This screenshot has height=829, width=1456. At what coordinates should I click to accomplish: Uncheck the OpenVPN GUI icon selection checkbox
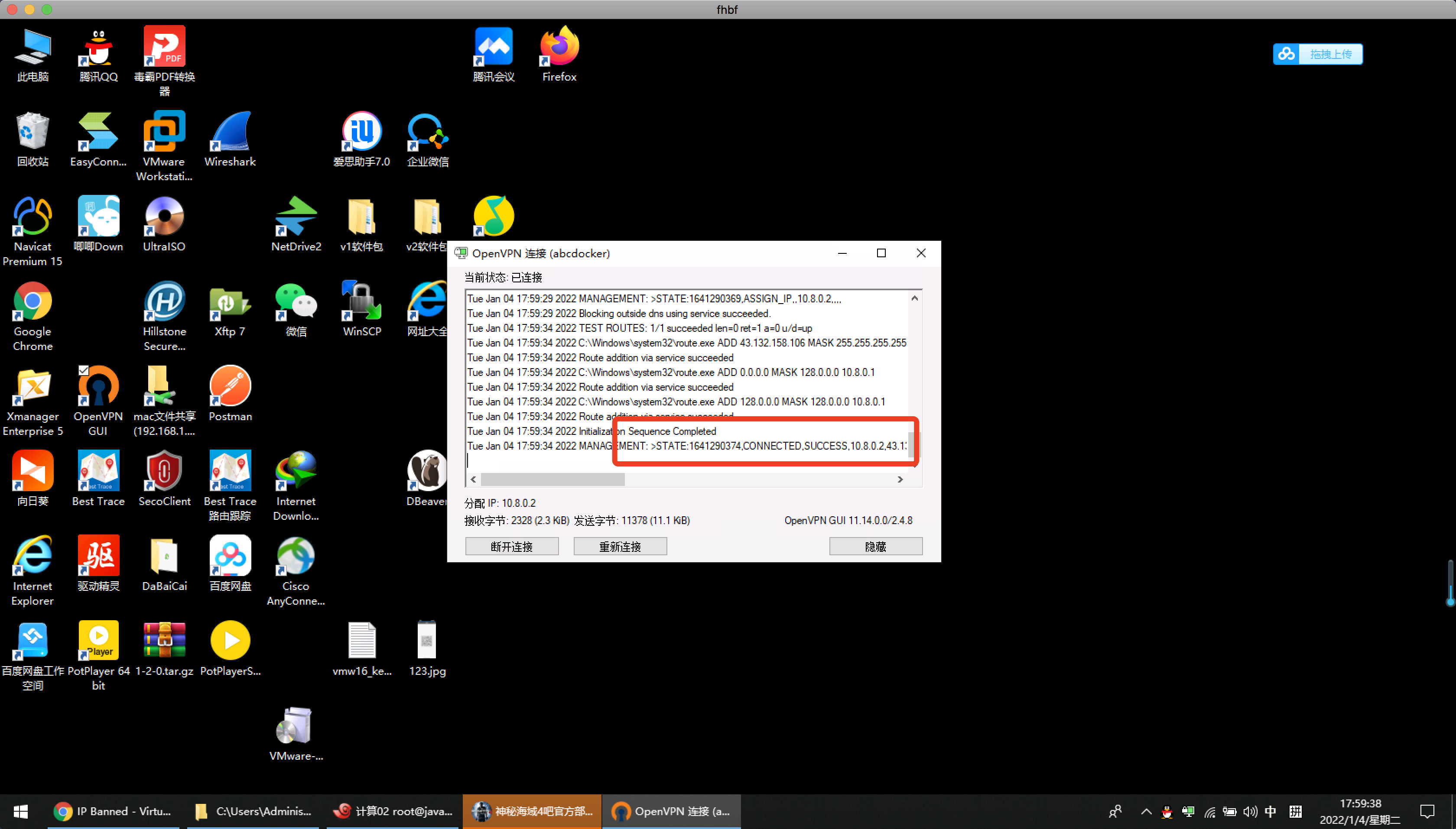tap(83, 370)
